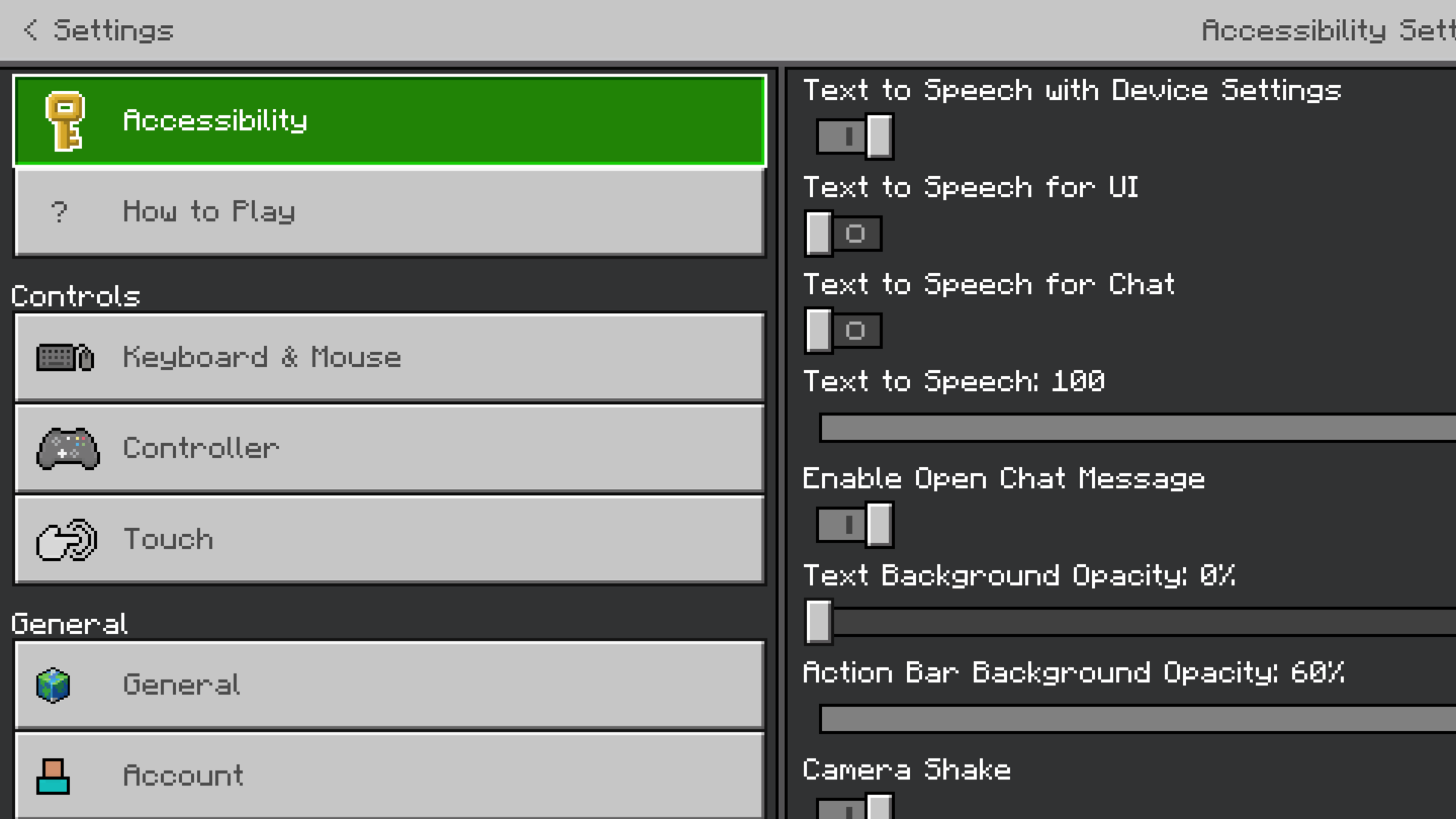Click the Text Background Opacity slider handle

819,622
